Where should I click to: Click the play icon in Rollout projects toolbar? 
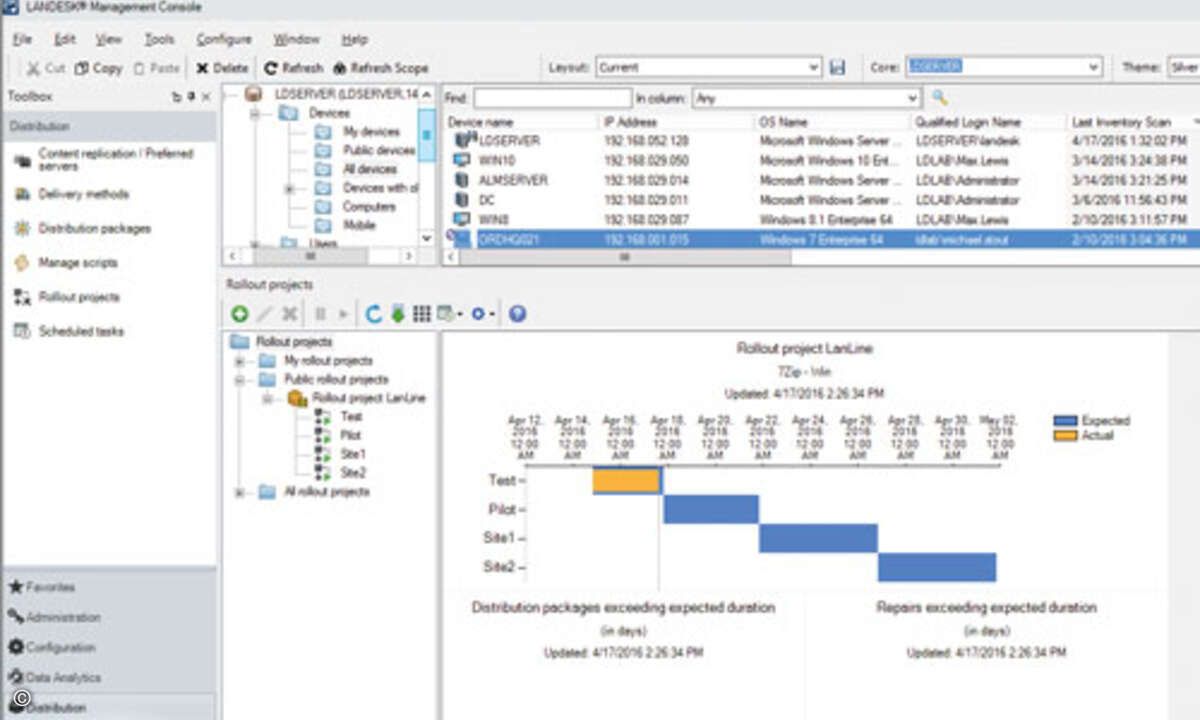pos(344,314)
